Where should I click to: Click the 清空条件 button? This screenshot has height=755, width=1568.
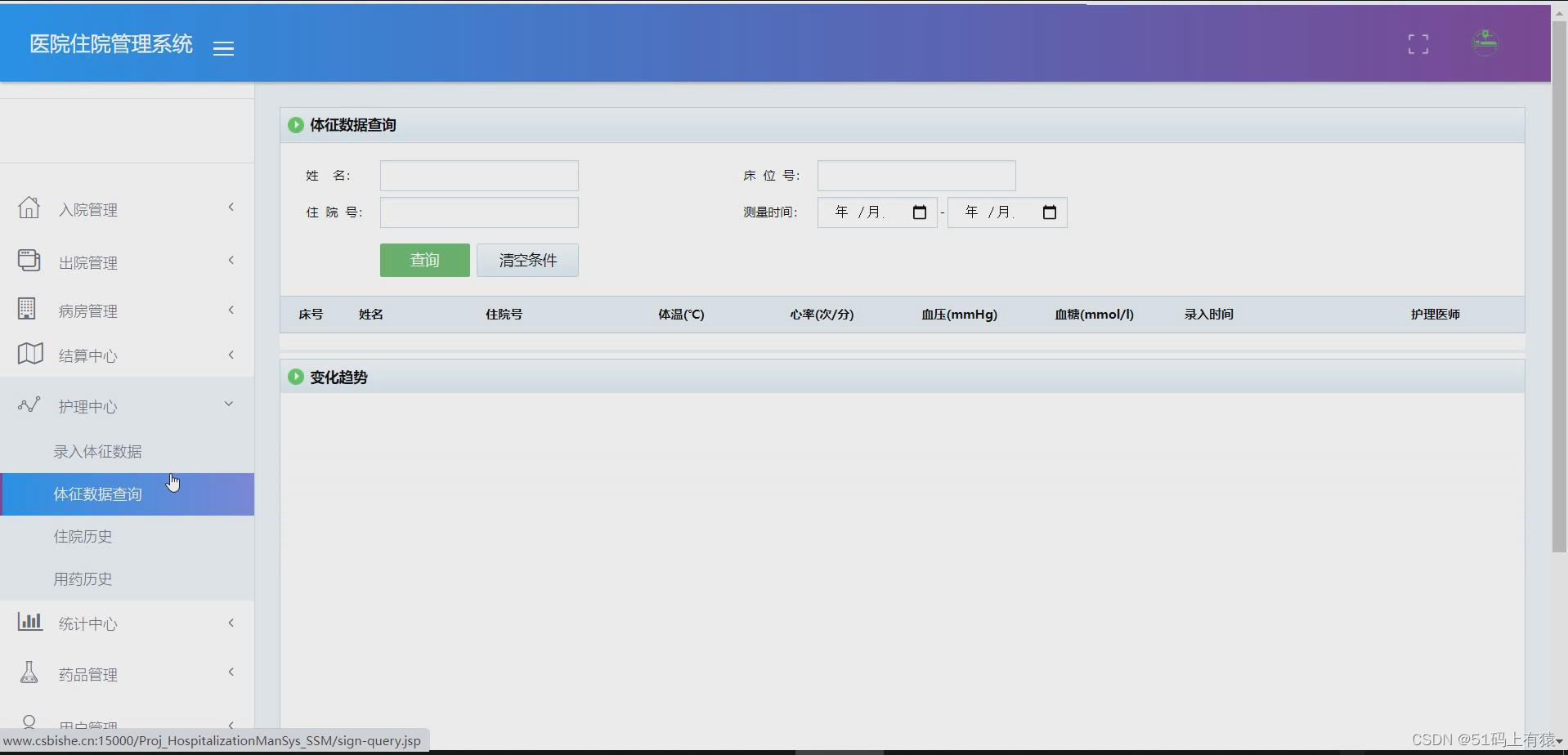coord(526,260)
